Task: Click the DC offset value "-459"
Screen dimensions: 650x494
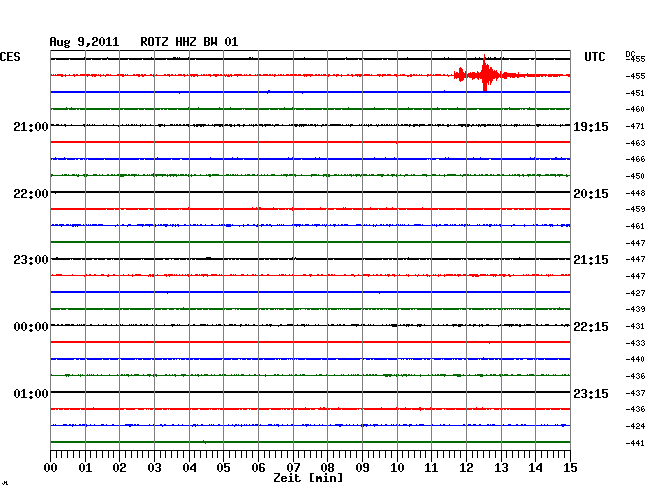Action: pyautogui.click(x=635, y=209)
